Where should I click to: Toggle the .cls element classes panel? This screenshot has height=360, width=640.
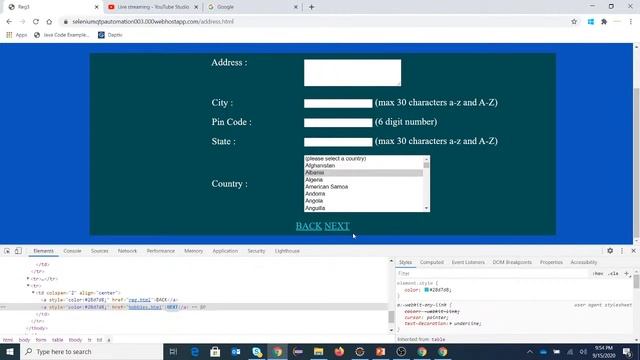point(613,273)
